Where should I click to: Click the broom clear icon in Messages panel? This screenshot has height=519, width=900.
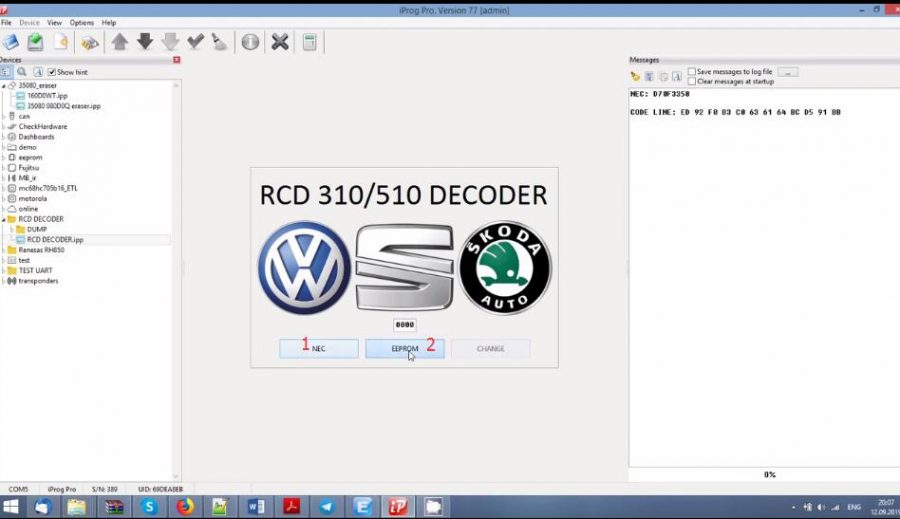[635, 76]
